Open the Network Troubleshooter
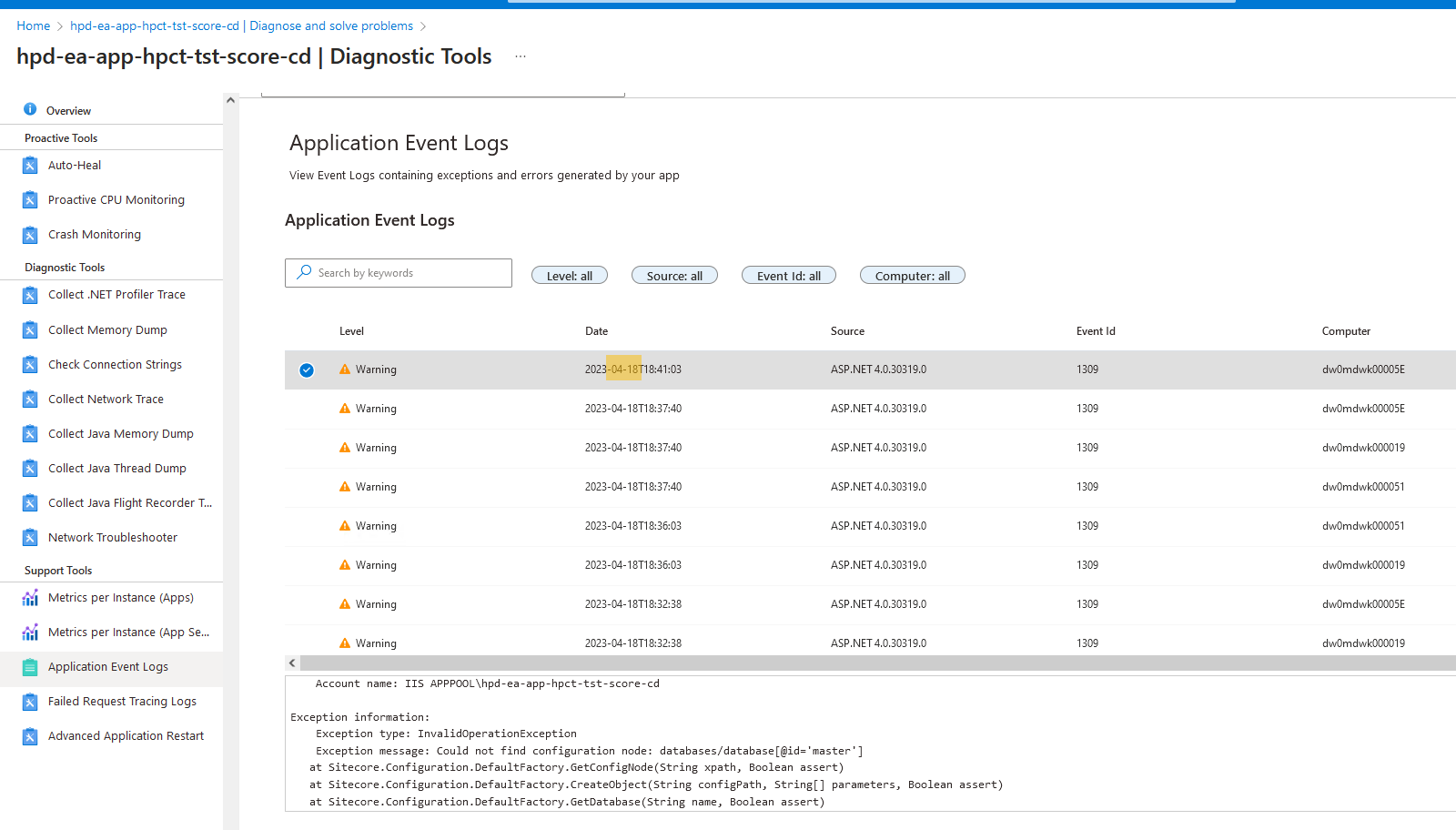 (x=113, y=537)
